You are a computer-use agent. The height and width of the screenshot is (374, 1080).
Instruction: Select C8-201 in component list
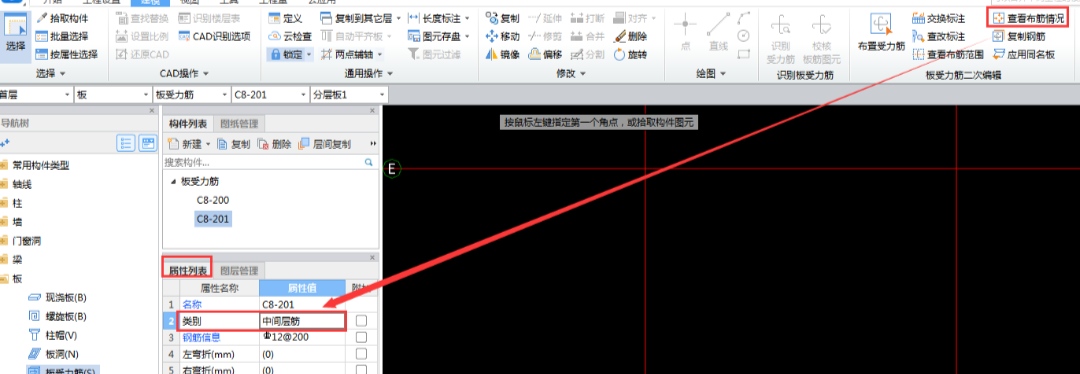212,219
